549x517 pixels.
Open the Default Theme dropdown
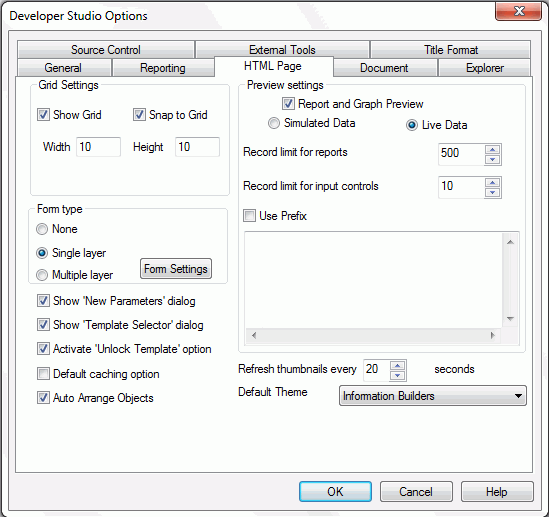(433, 396)
